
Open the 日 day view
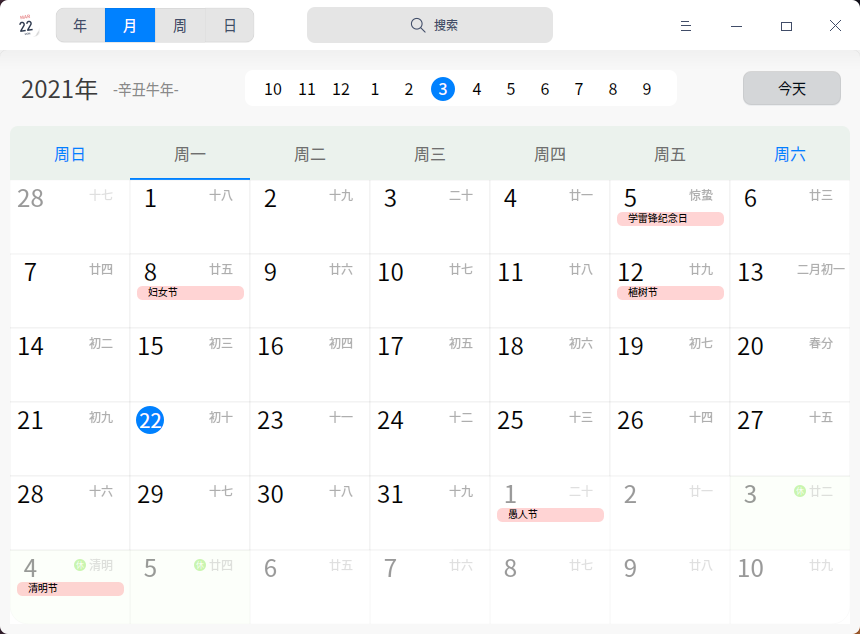229,25
